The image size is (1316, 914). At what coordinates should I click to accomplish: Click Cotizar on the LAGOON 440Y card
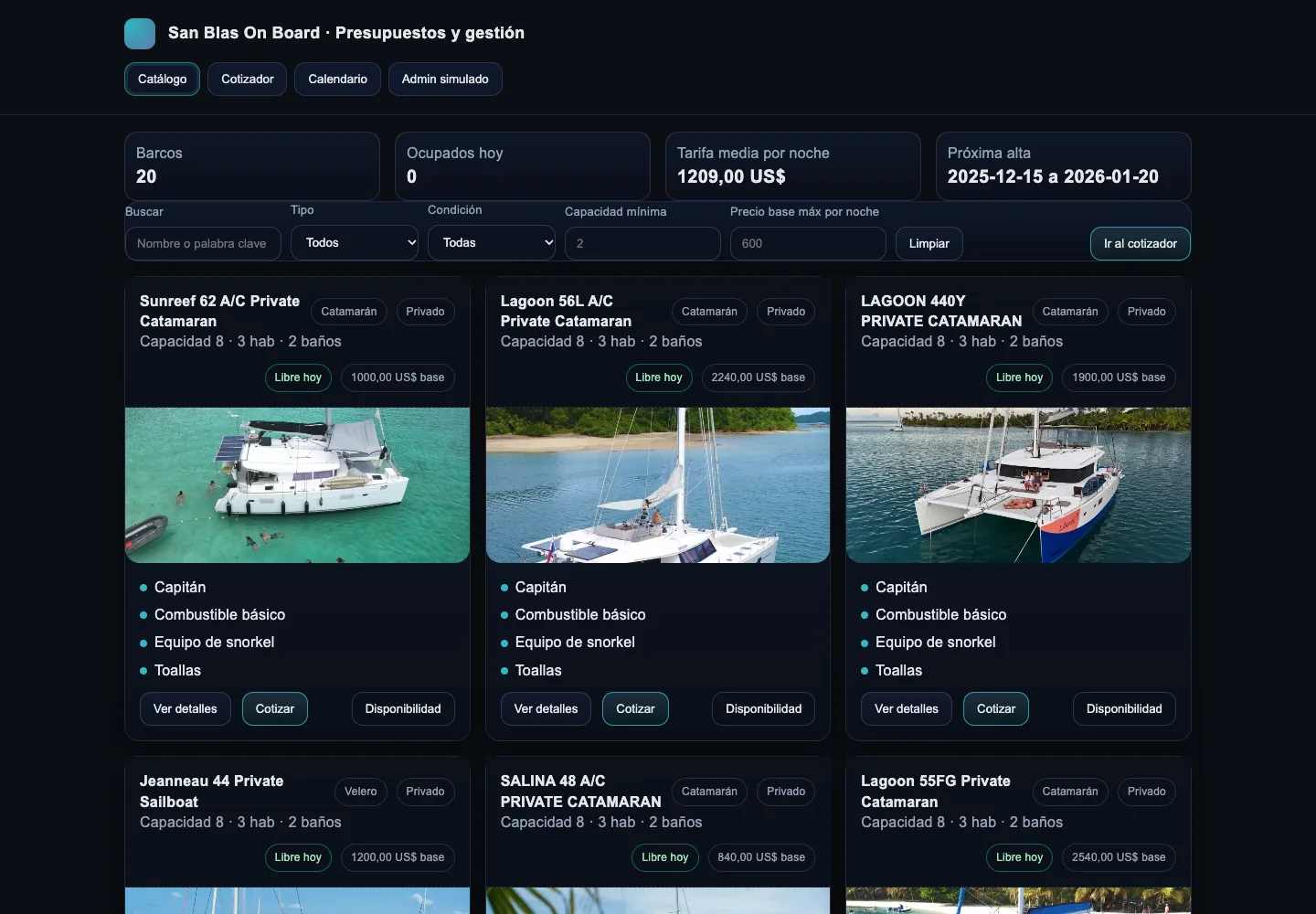996,708
